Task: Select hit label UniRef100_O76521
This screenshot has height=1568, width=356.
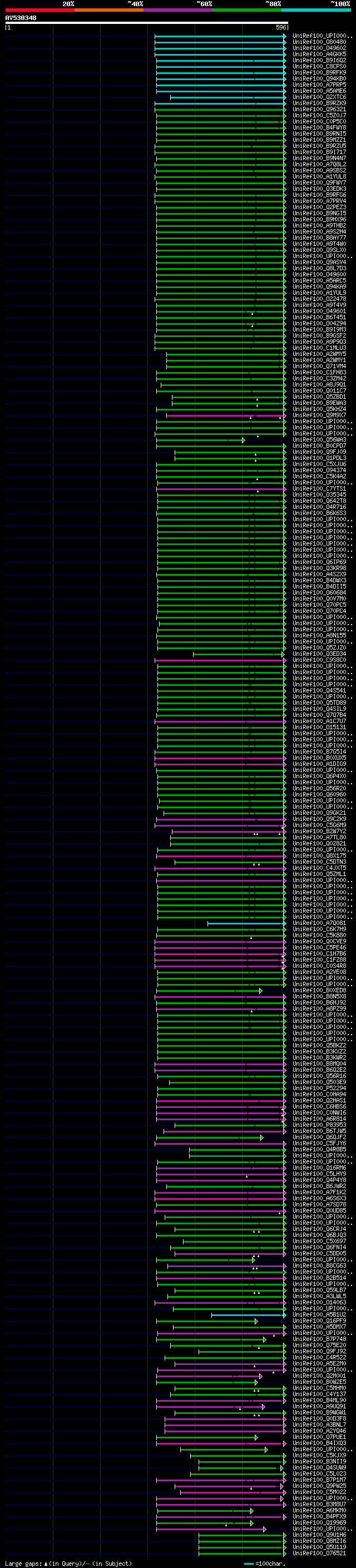Action: tap(319, 1554)
